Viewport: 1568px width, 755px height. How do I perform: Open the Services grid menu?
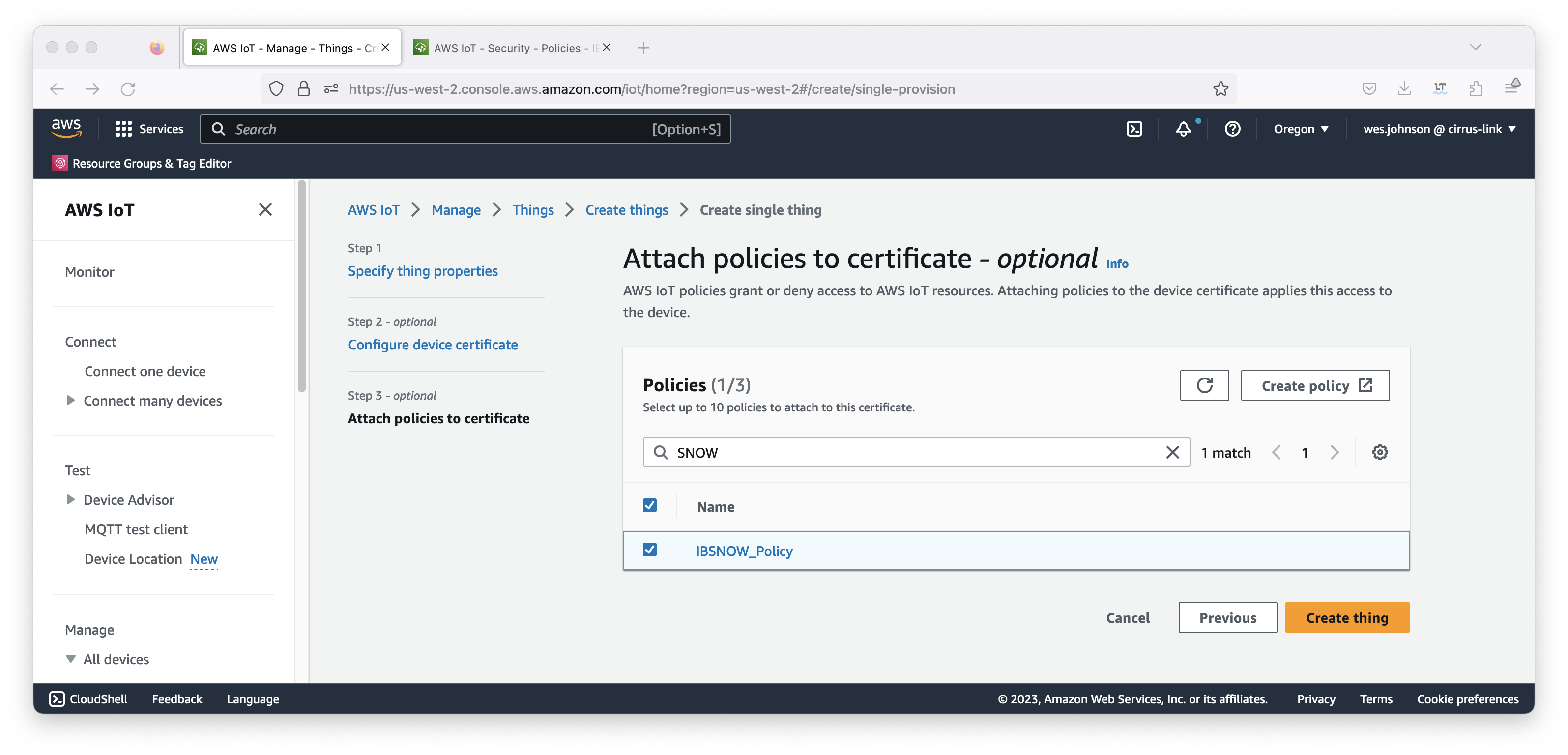149,128
